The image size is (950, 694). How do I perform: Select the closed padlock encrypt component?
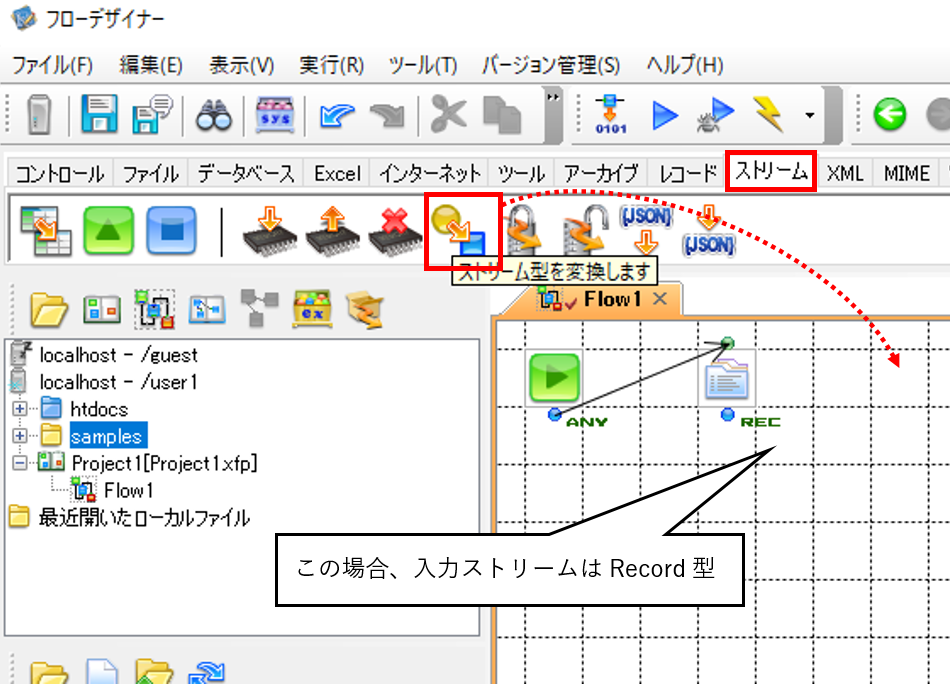[x=523, y=230]
